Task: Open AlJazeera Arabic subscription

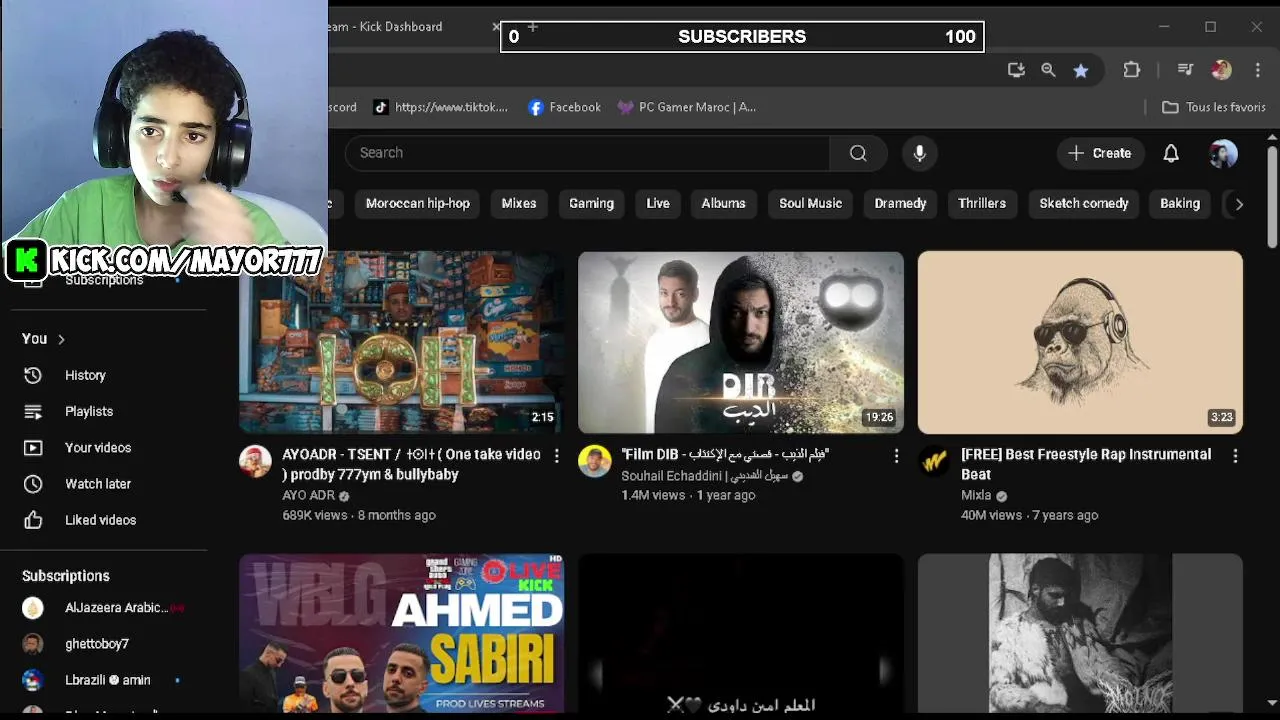Action: click(104, 607)
